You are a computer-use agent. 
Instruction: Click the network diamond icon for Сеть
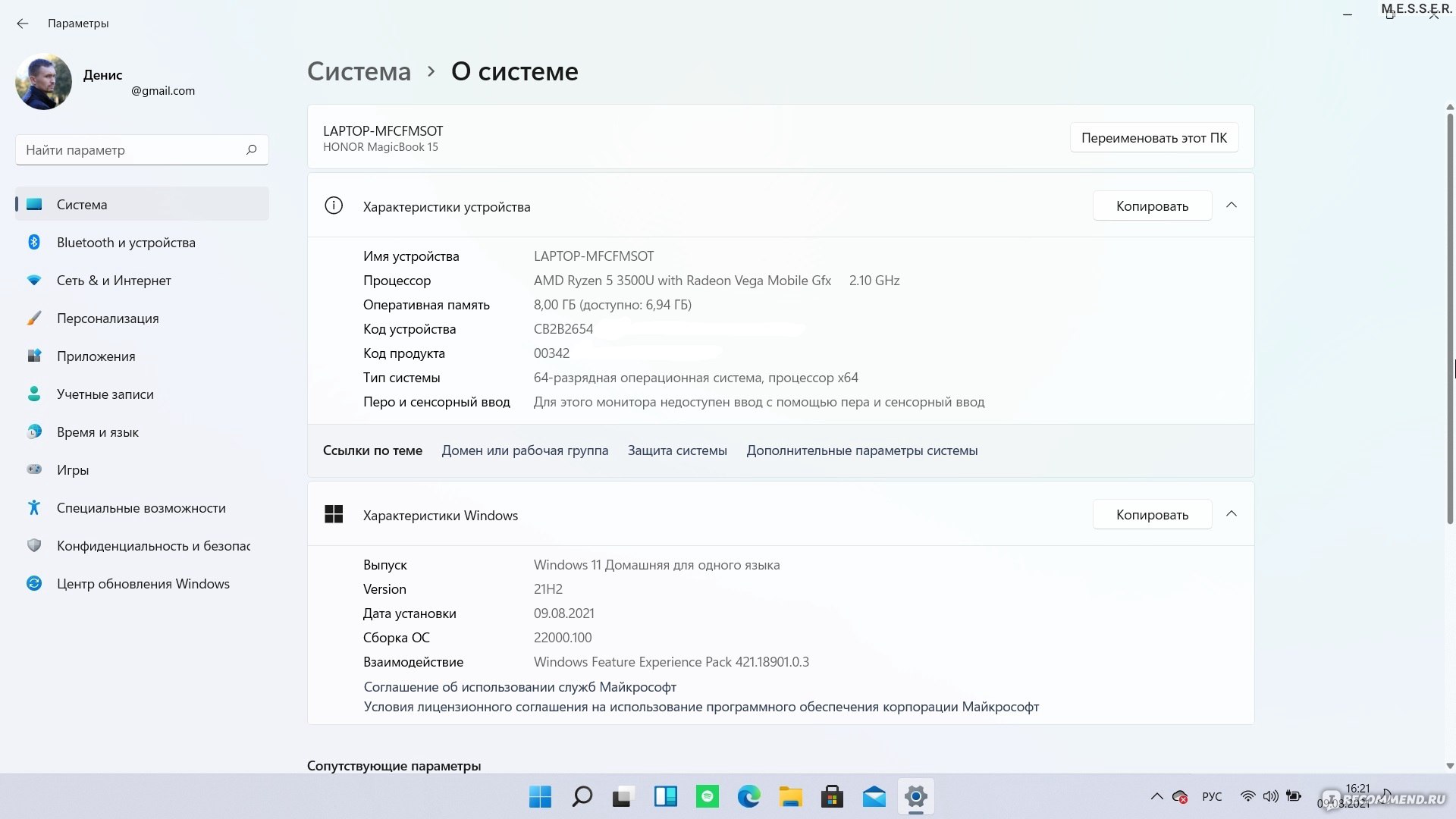point(34,280)
